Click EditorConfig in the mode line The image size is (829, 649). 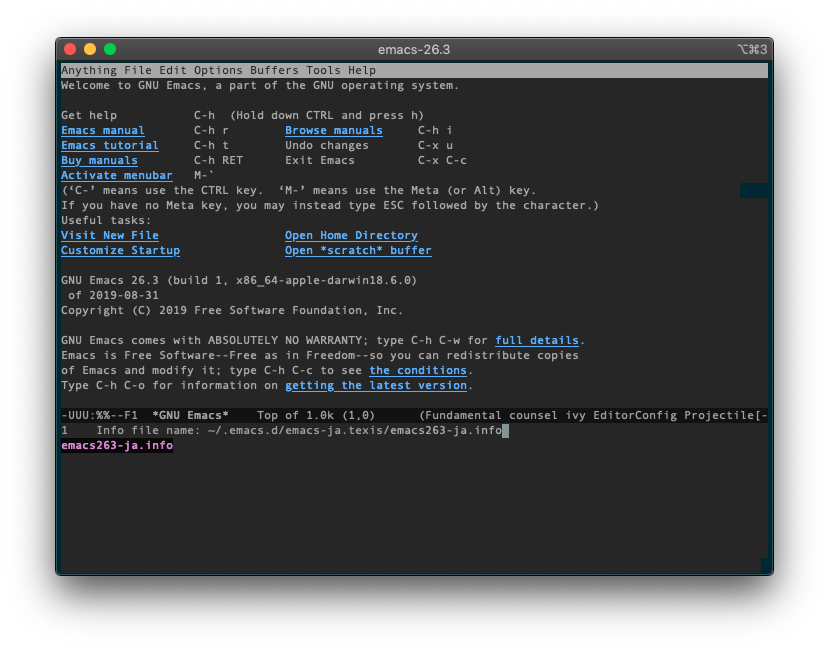(635, 415)
